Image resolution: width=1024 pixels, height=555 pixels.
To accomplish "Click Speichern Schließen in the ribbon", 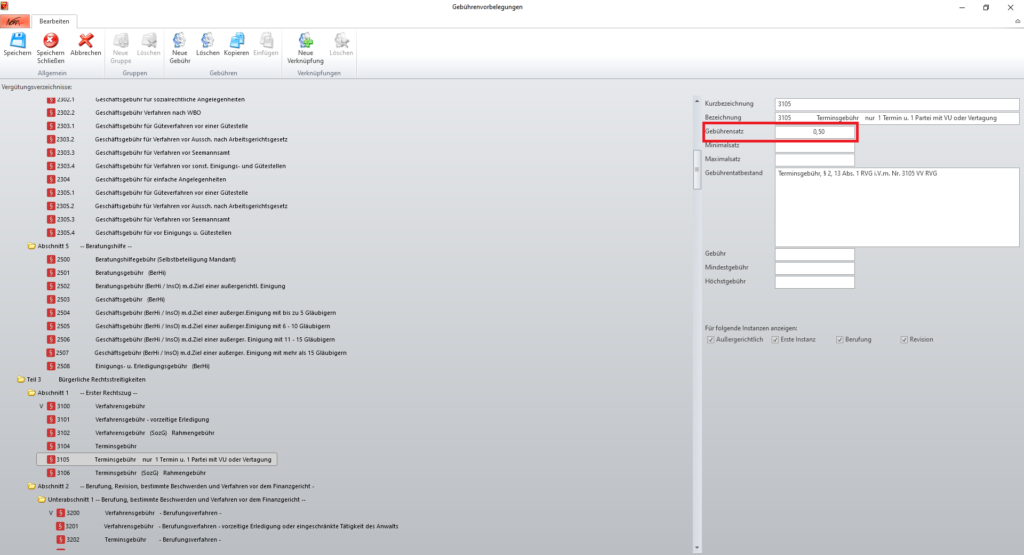I will click(x=50, y=46).
